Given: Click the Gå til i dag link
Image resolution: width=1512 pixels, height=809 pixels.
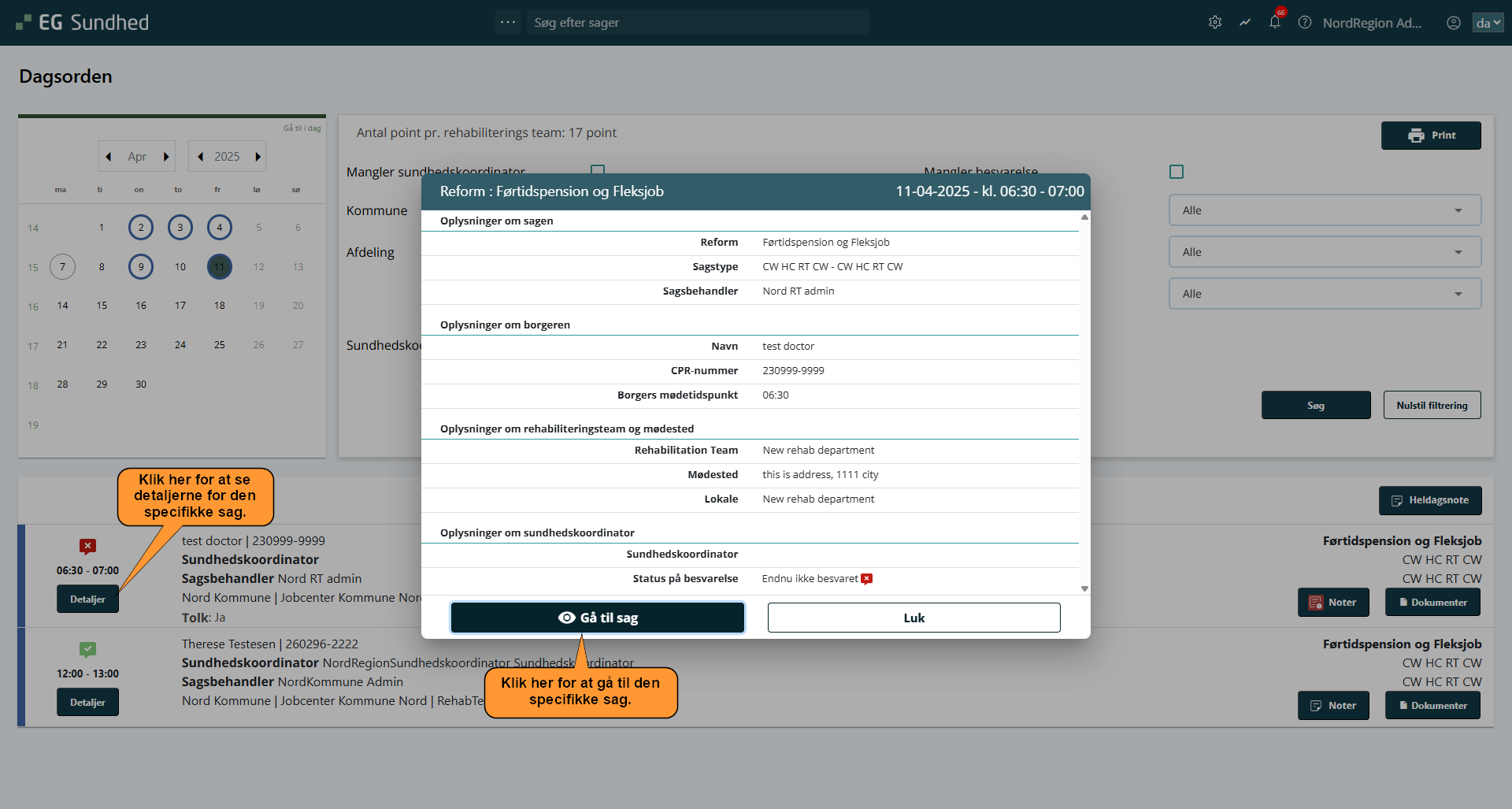Looking at the screenshot, I should (x=302, y=128).
